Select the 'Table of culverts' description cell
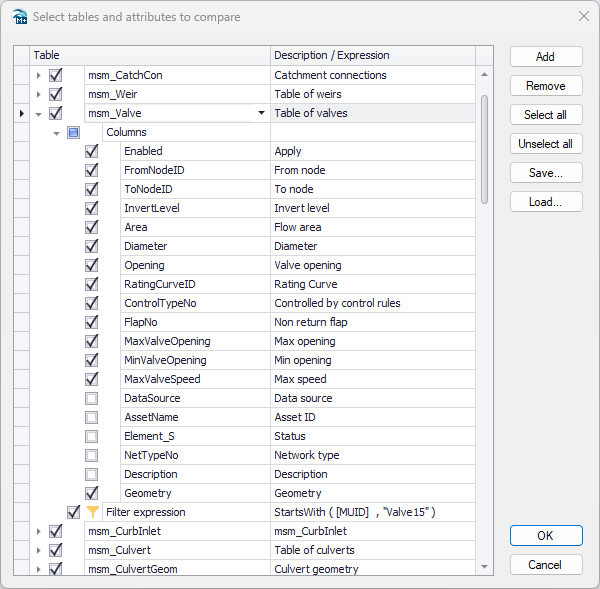Image resolution: width=600 pixels, height=589 pixels. (x=373, y=550)
